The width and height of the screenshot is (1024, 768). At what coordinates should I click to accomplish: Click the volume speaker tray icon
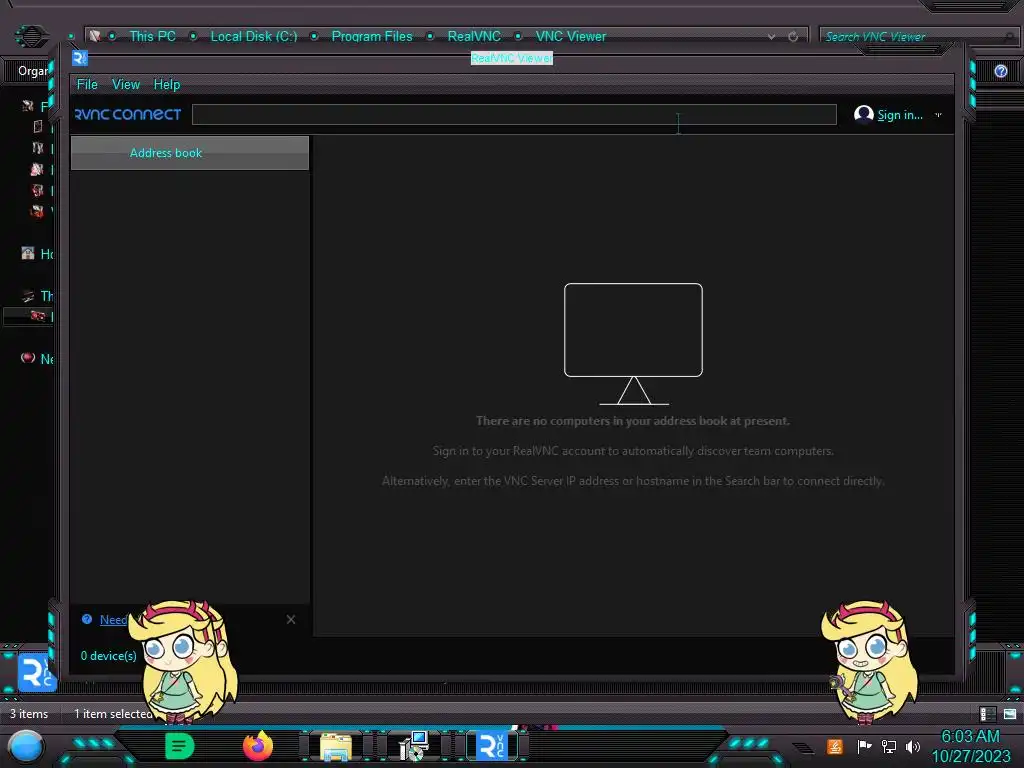912,746
